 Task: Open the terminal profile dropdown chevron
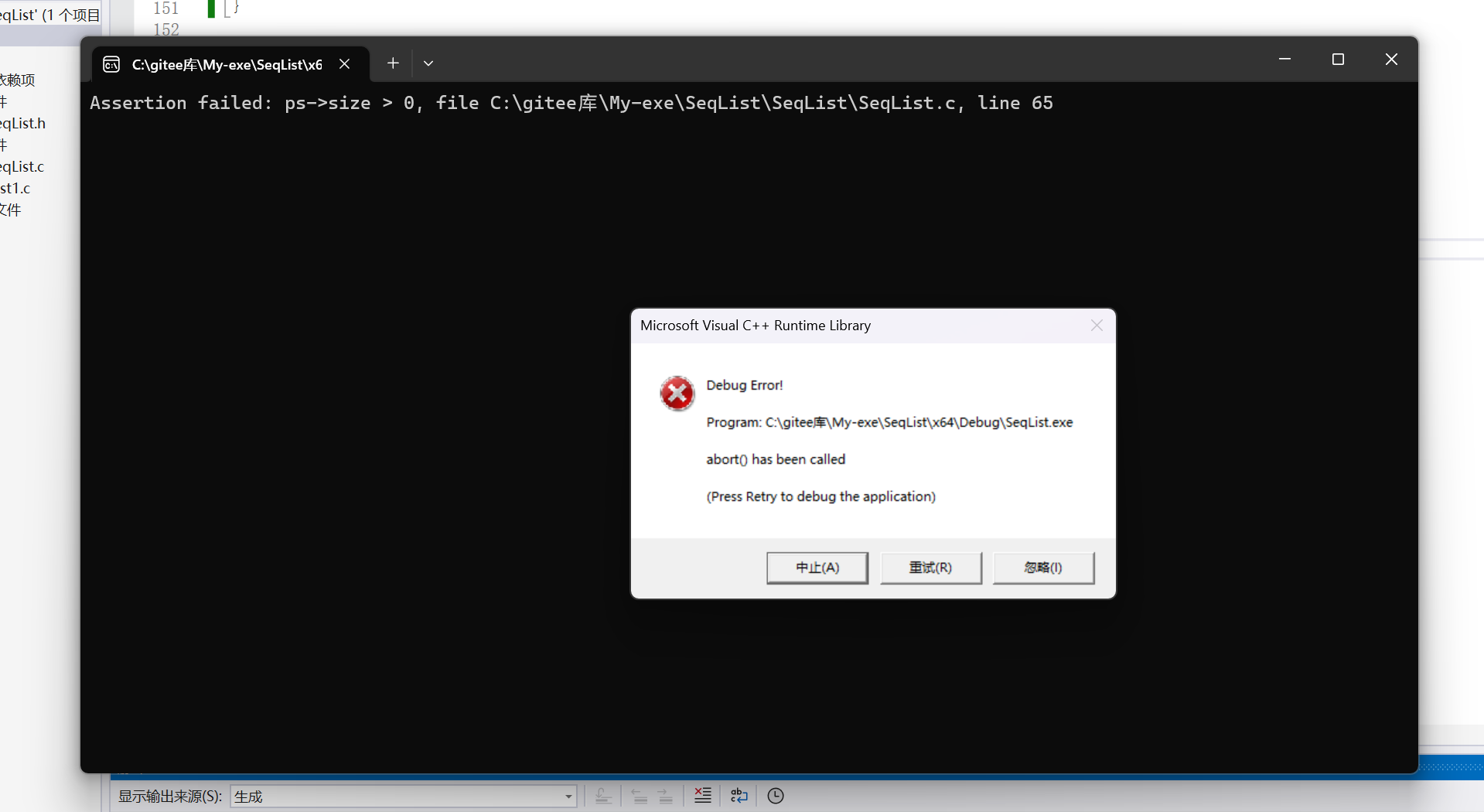[428, 63]
